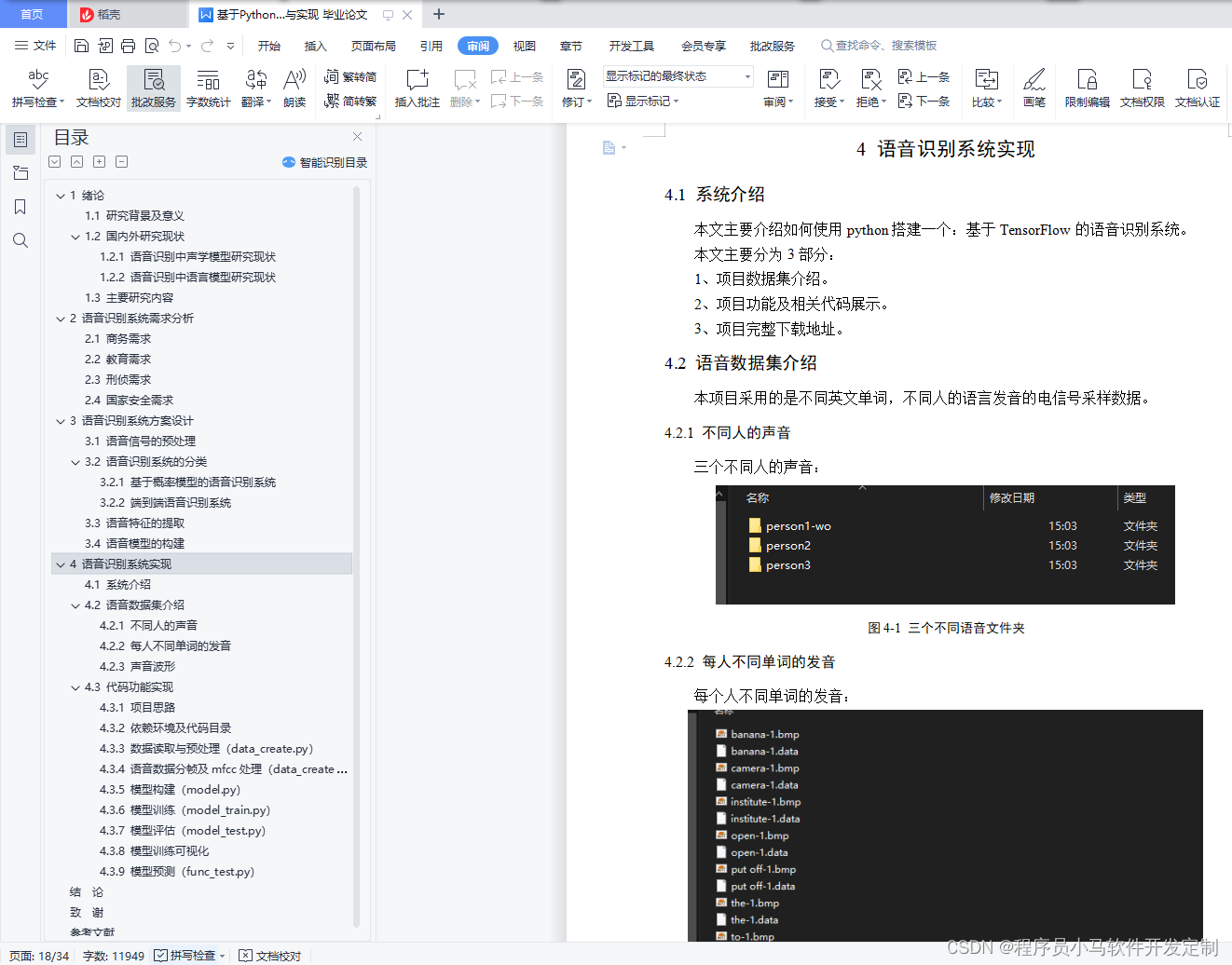Click the 智能识别目录 button
Viewport: 1232px width, 965px height.
(323, 161)
